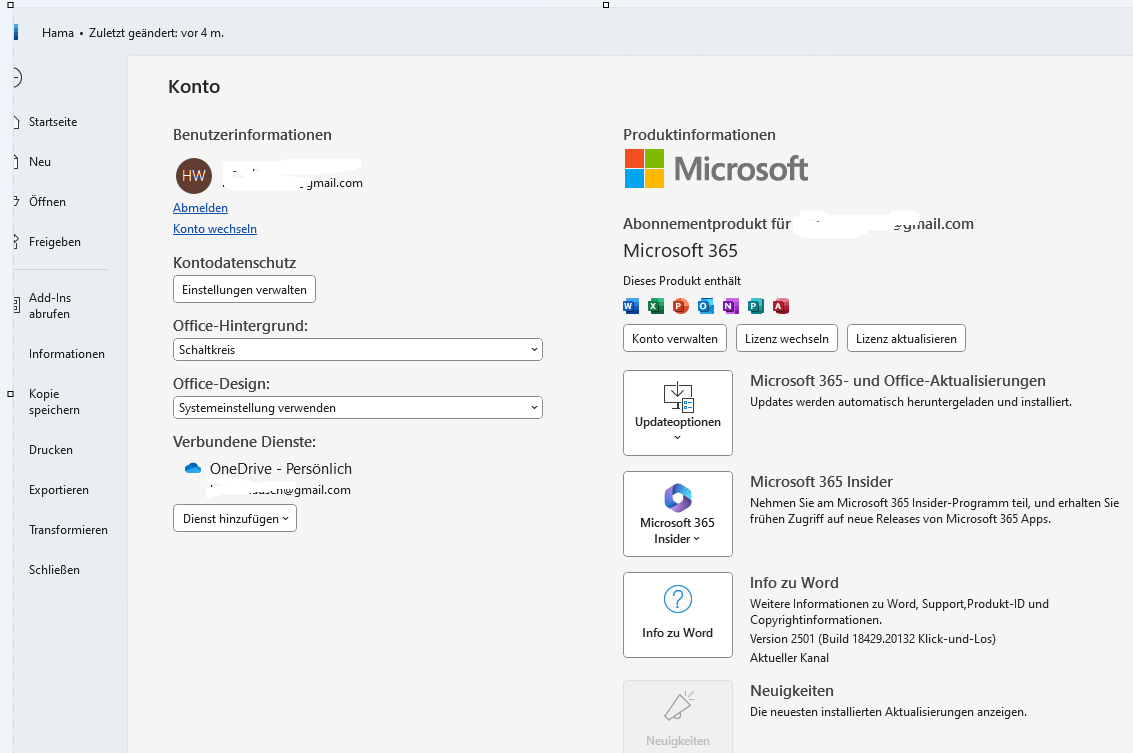The width and height of the screenshot is (1133, 753).
Task: Open the Updateoptionen dropdown button
Action: (678, 413)
